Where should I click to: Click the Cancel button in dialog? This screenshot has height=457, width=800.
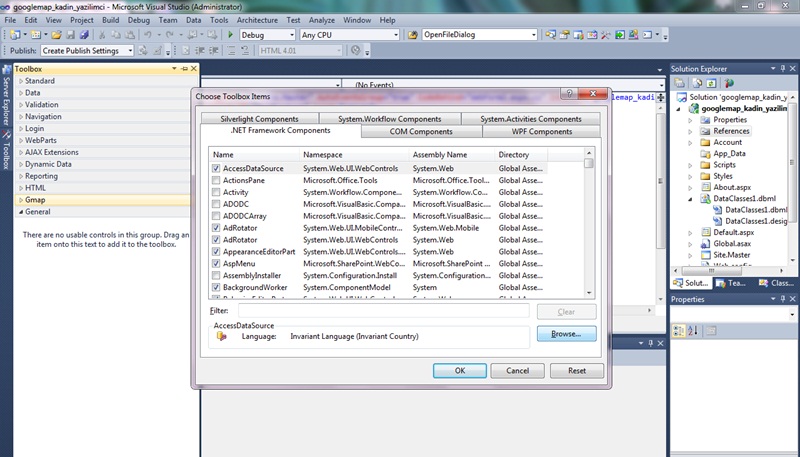(x=517, y=371)
